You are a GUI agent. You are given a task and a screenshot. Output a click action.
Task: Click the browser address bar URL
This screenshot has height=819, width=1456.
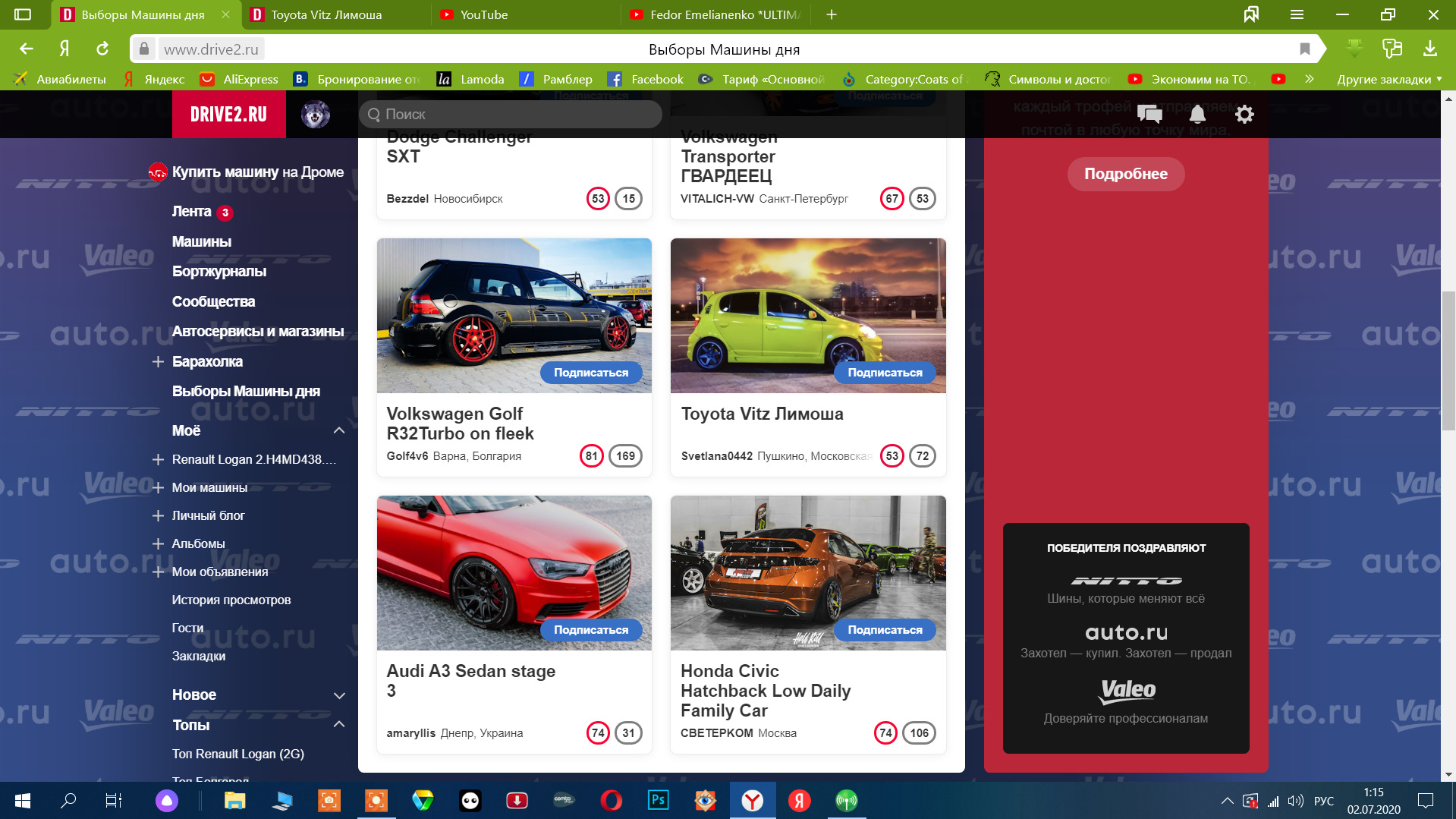pos(211,49)
